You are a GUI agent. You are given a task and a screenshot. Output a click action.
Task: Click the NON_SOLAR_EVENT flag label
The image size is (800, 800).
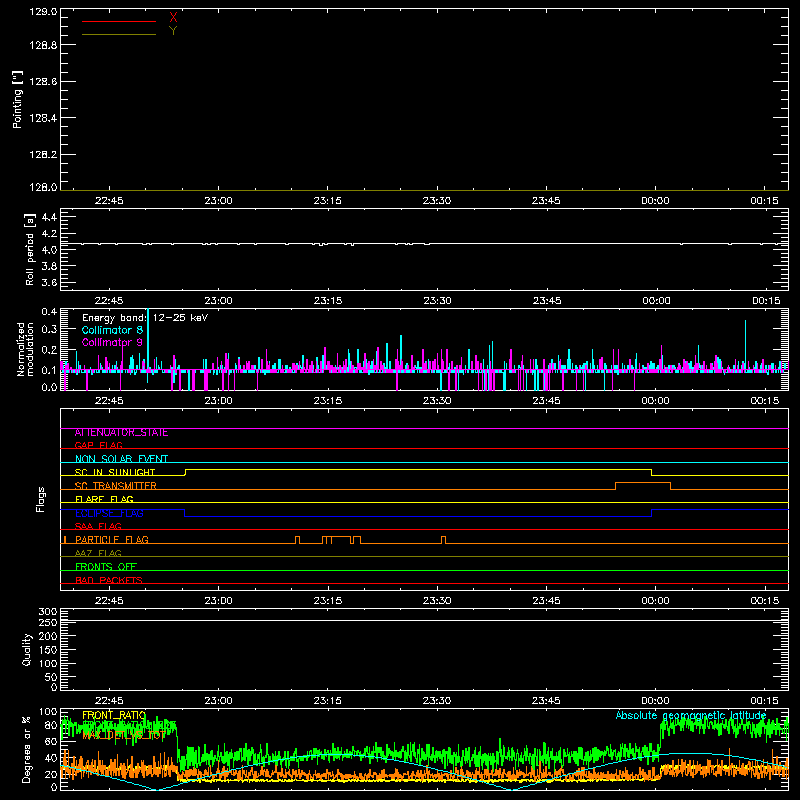121,459
